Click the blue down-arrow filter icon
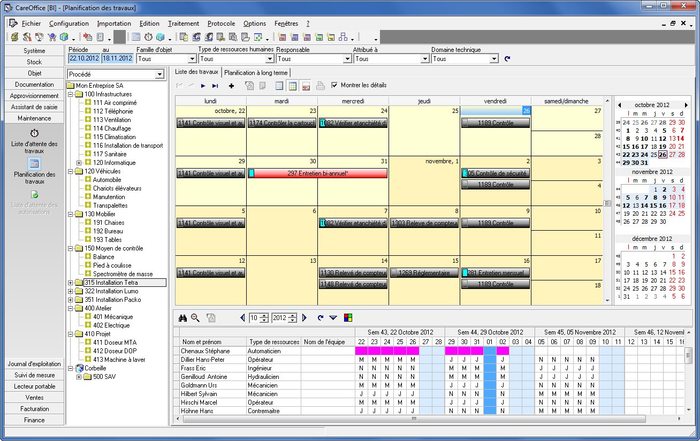The height and width of the screenshot is (441, 700). point(333,318)
